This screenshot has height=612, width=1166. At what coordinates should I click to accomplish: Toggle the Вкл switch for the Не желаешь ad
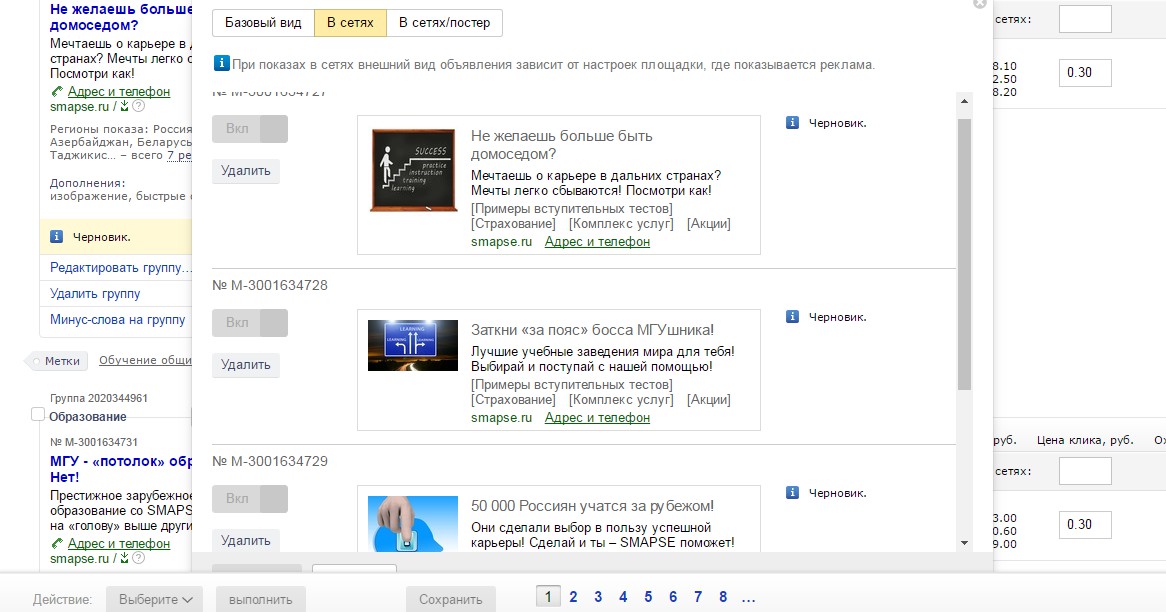click(250, 129)
